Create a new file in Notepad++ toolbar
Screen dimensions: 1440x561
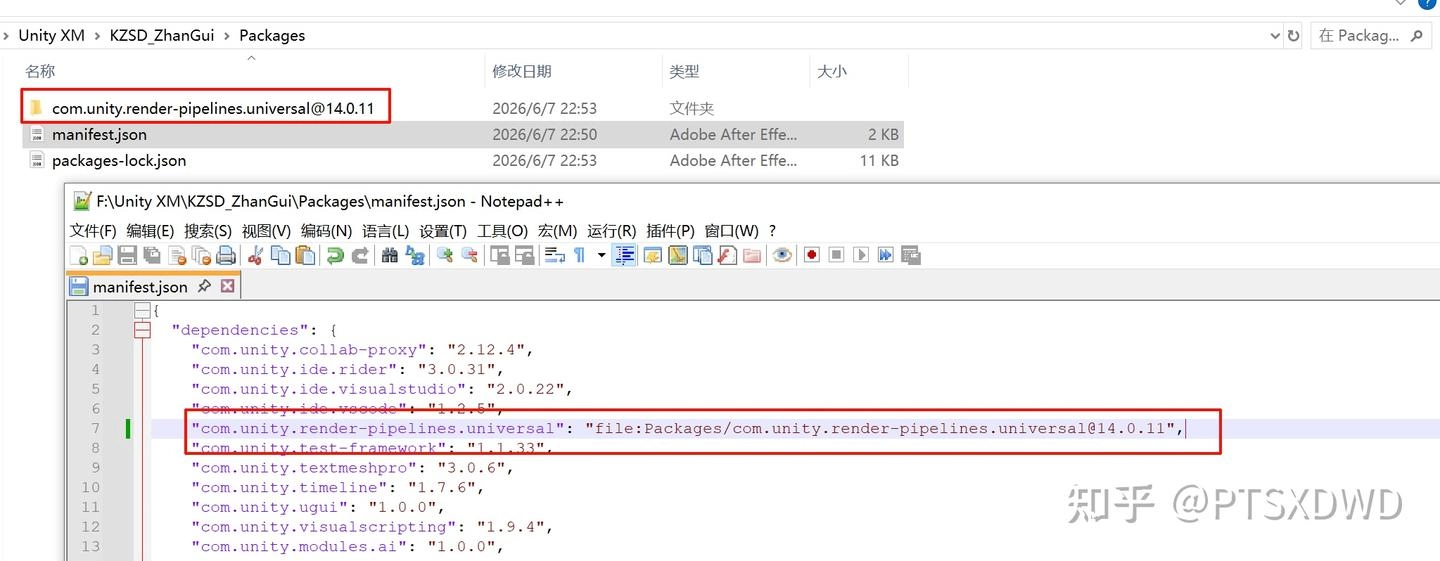[78, 255]
